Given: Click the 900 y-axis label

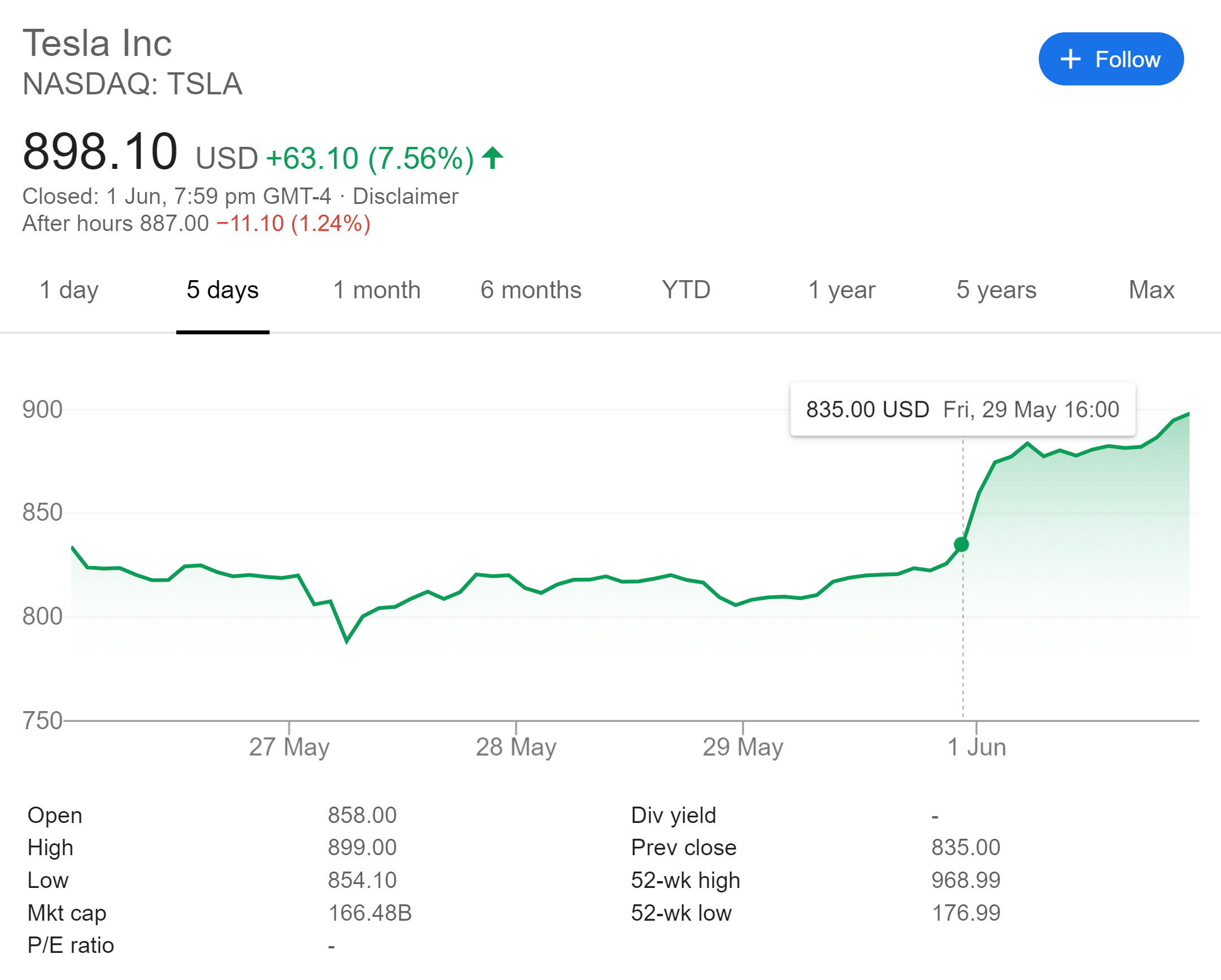Looking at the screenshot, I should coord(42,410).
